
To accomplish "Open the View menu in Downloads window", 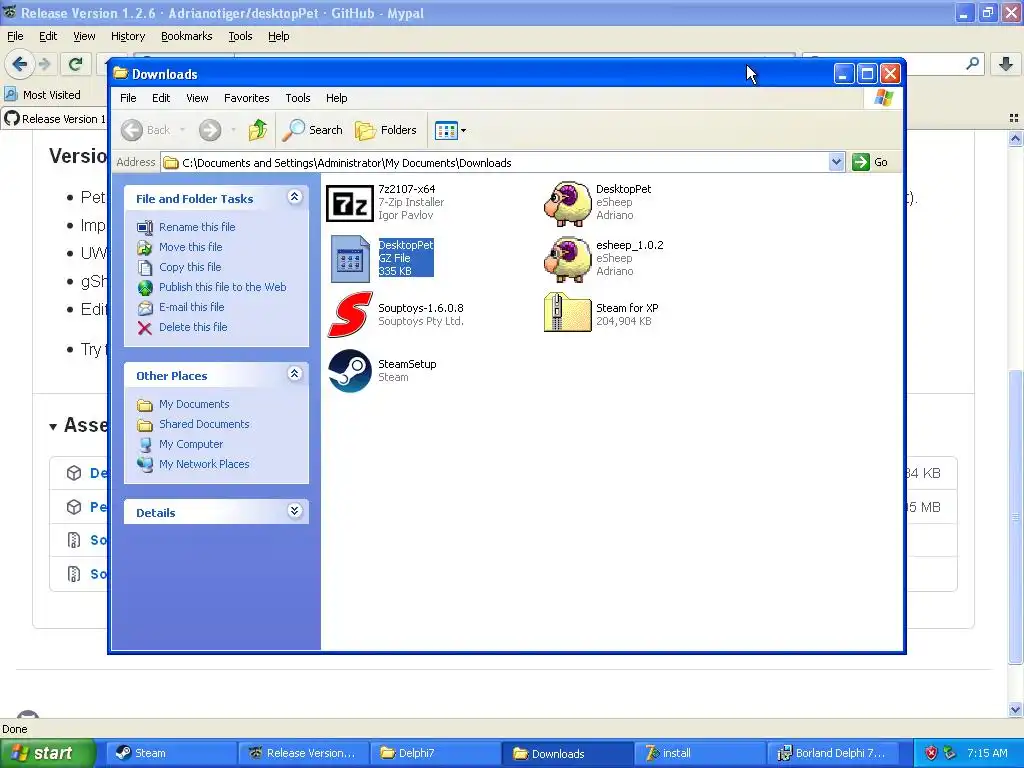I will click(x=197, y=98).
